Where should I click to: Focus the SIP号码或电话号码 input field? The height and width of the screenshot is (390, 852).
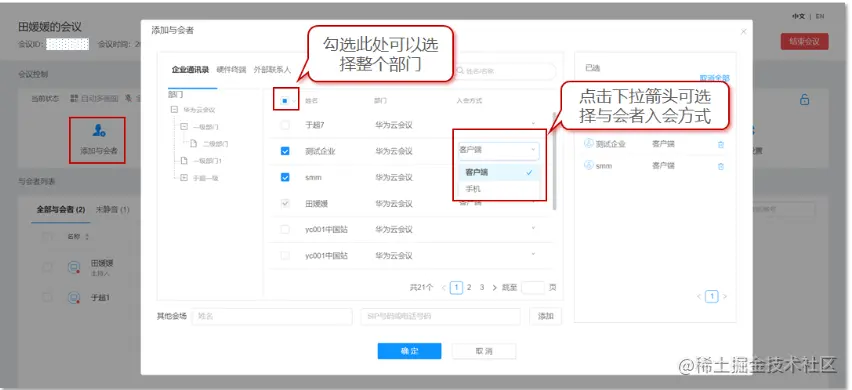click(x=440, y=316)
